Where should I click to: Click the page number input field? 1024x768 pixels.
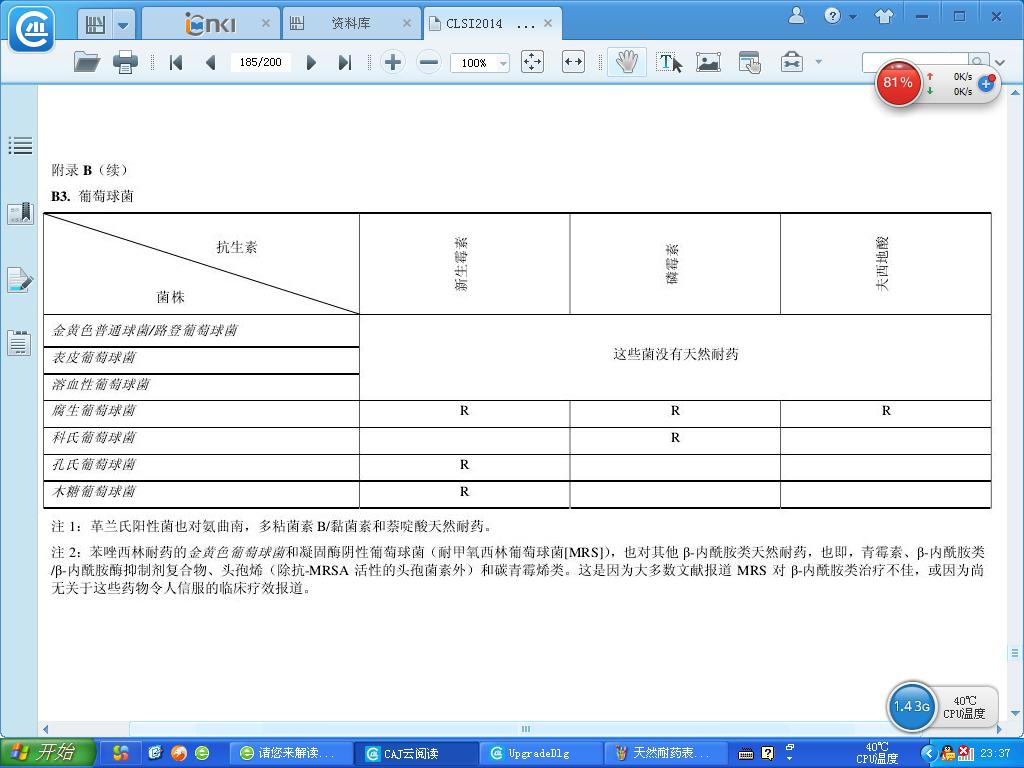[x=260, y=62]
